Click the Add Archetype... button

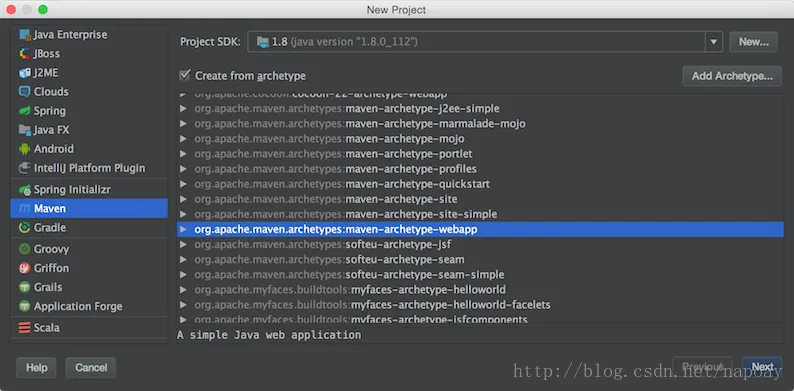coord(732,76)
